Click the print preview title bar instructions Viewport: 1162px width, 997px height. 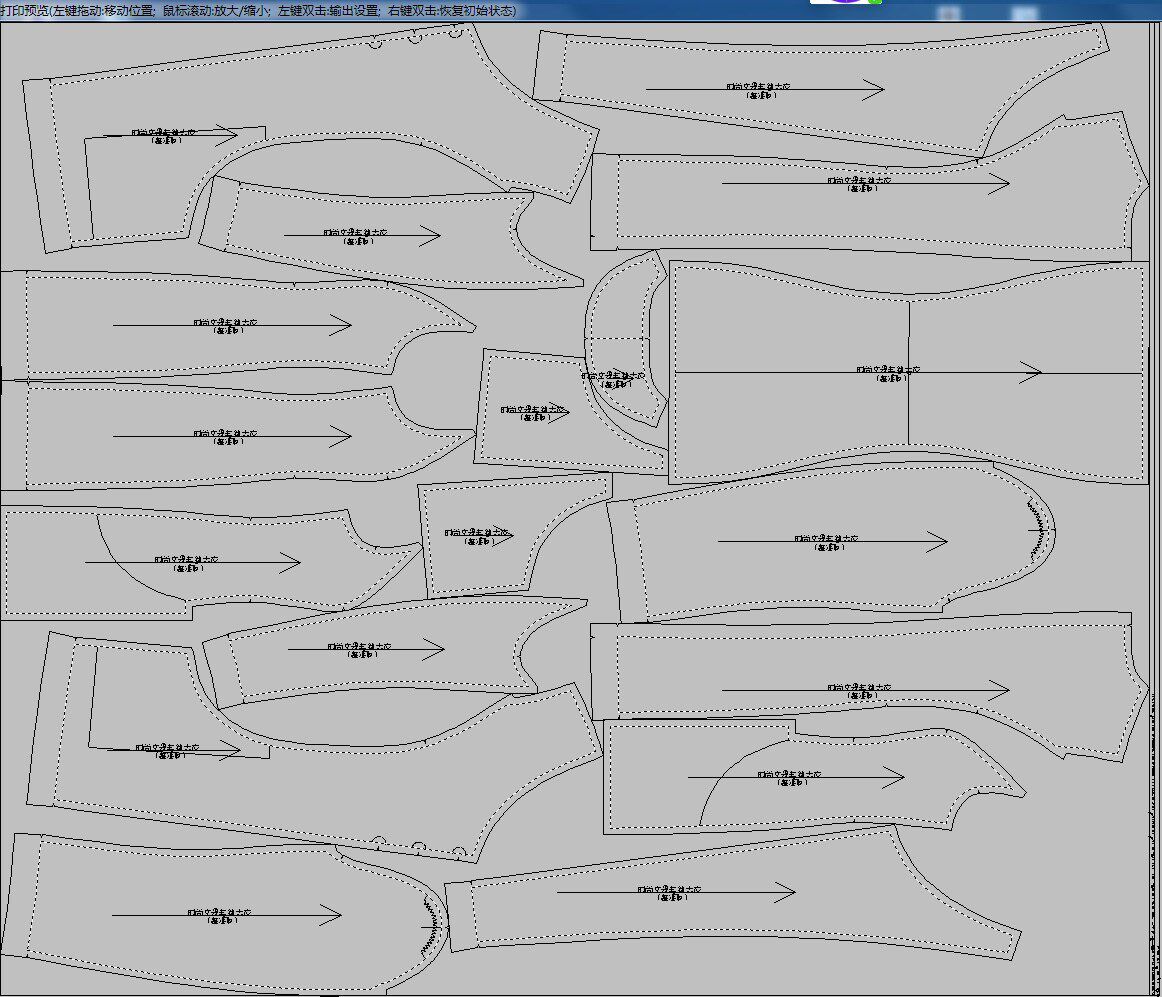(258, 10)
